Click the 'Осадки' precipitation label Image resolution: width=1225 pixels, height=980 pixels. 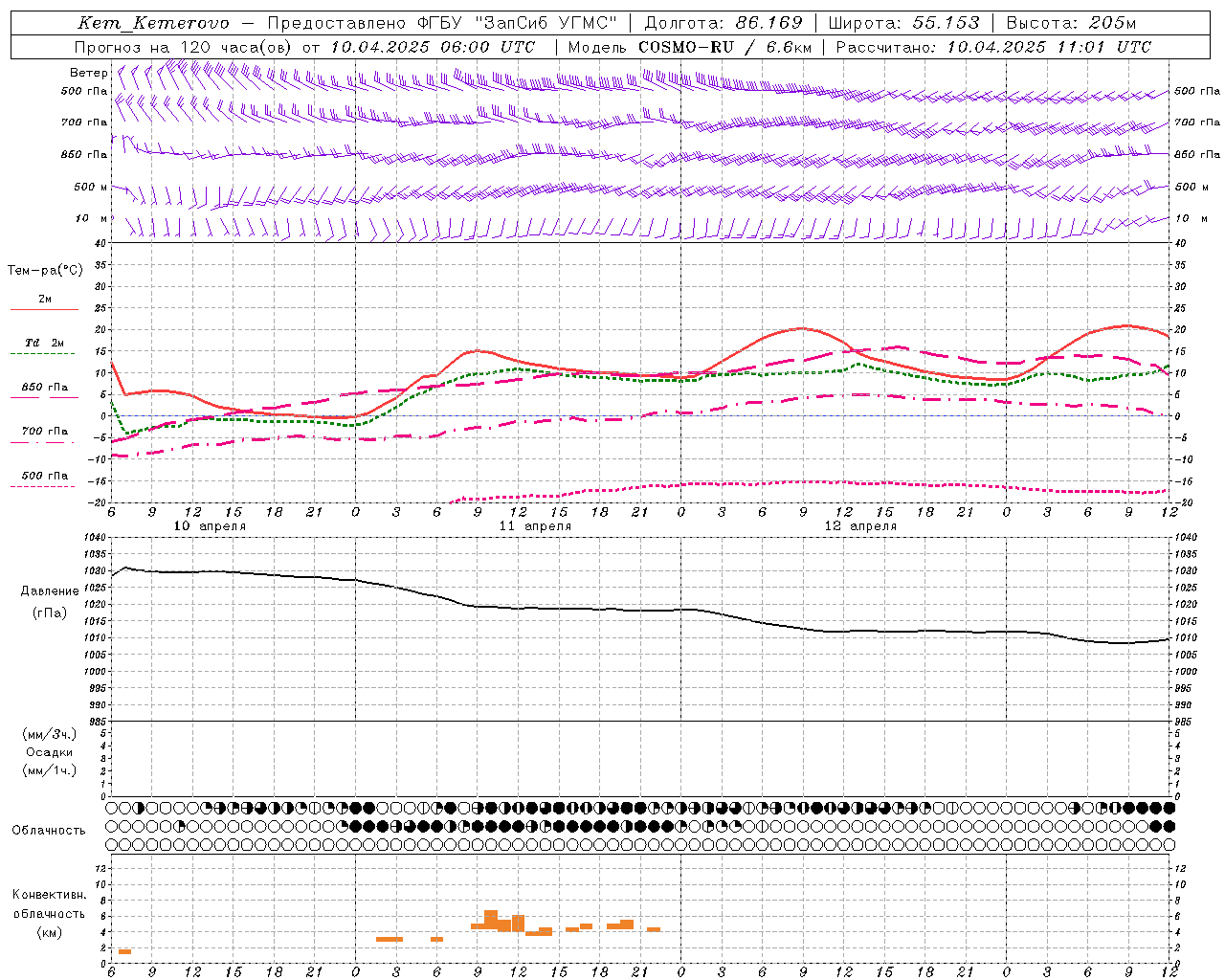tap(50, 752)
